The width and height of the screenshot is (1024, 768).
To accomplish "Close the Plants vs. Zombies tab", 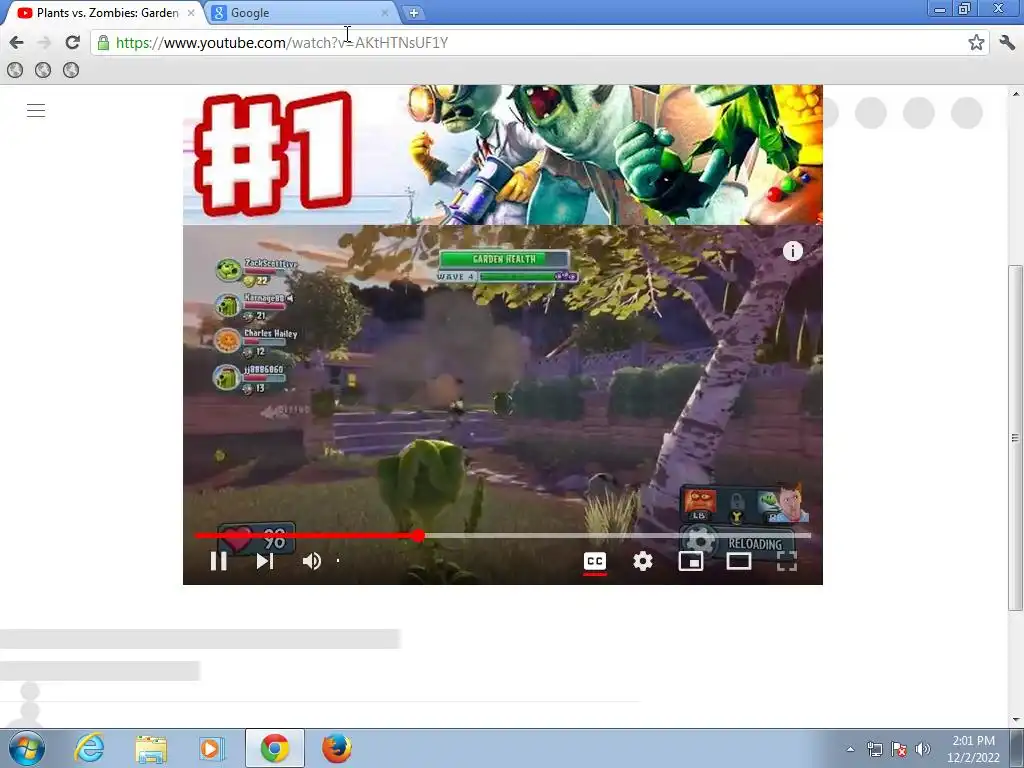I will [x=191, y=12].
